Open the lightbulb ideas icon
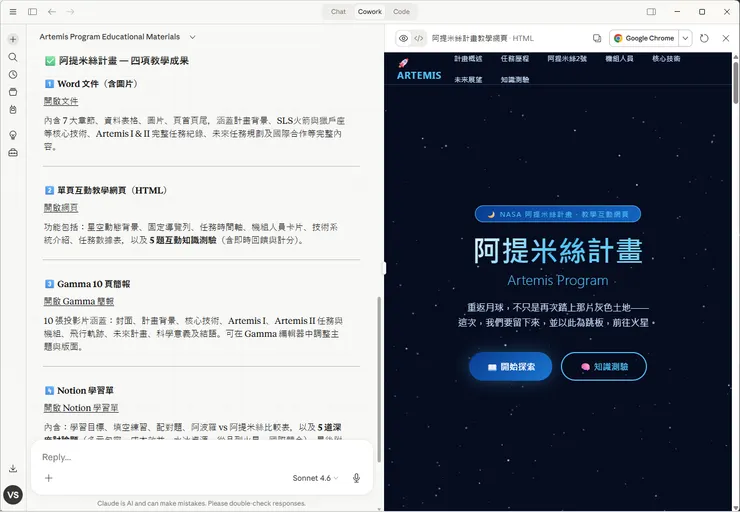Viewport: 740px width, 512px height. coord(13,135)
